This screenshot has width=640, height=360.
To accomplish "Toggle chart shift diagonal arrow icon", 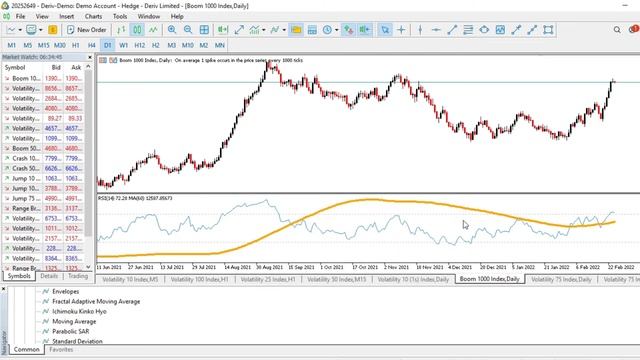I will pyautogui.click(x=239, y=30).
